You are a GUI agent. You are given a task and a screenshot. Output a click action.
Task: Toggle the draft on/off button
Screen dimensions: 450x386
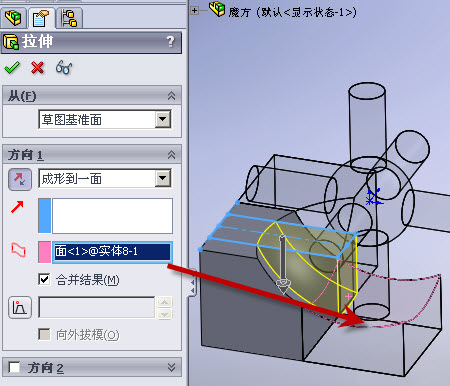[x=20, y=307]
